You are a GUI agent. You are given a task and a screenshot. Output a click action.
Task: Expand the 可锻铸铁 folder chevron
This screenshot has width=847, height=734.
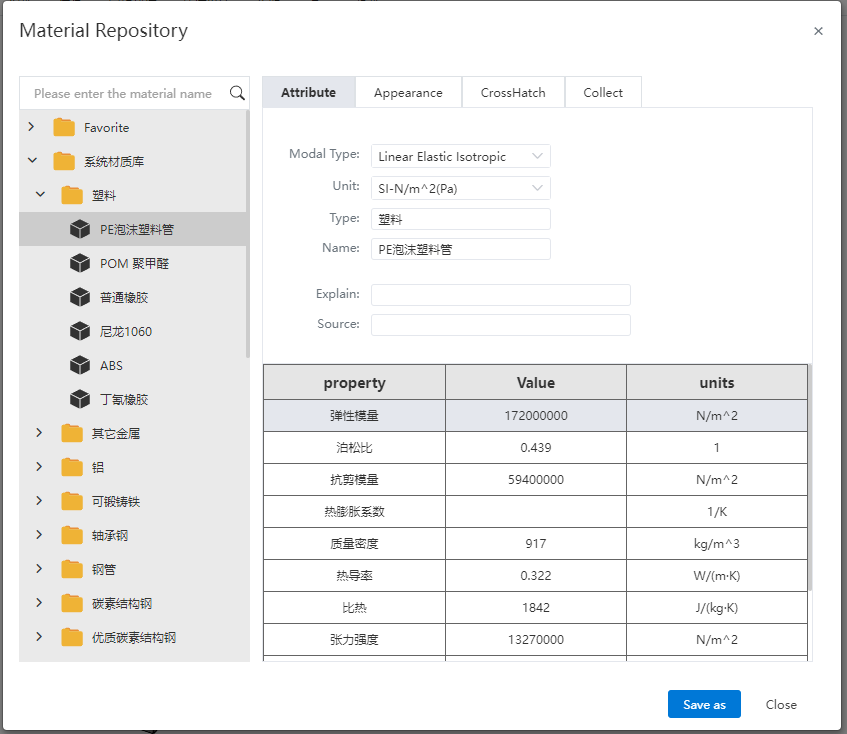click(x=39, y=501)
